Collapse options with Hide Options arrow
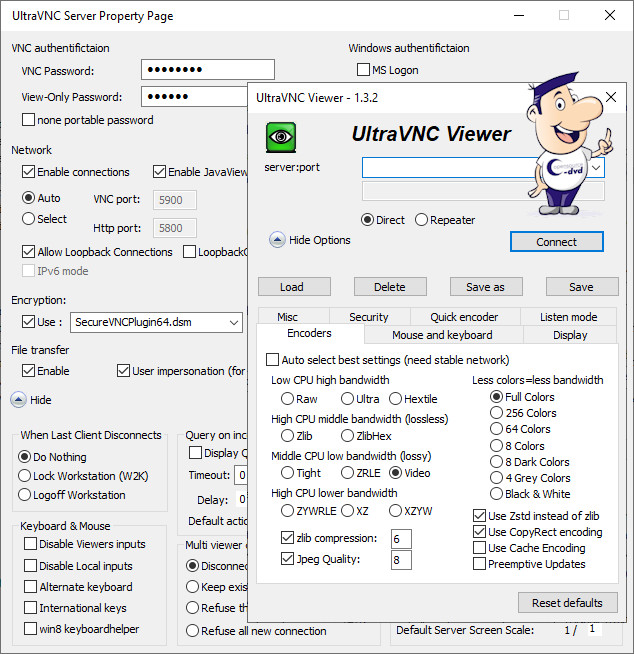 coord(277,240)
